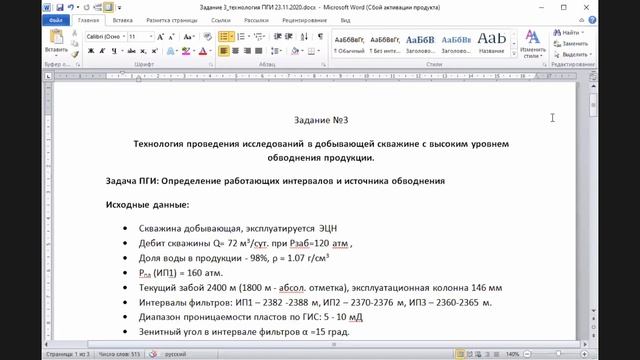The image size is (640, 360).
Task: Click the Decrease Indent icon
Action: [278, 37]
